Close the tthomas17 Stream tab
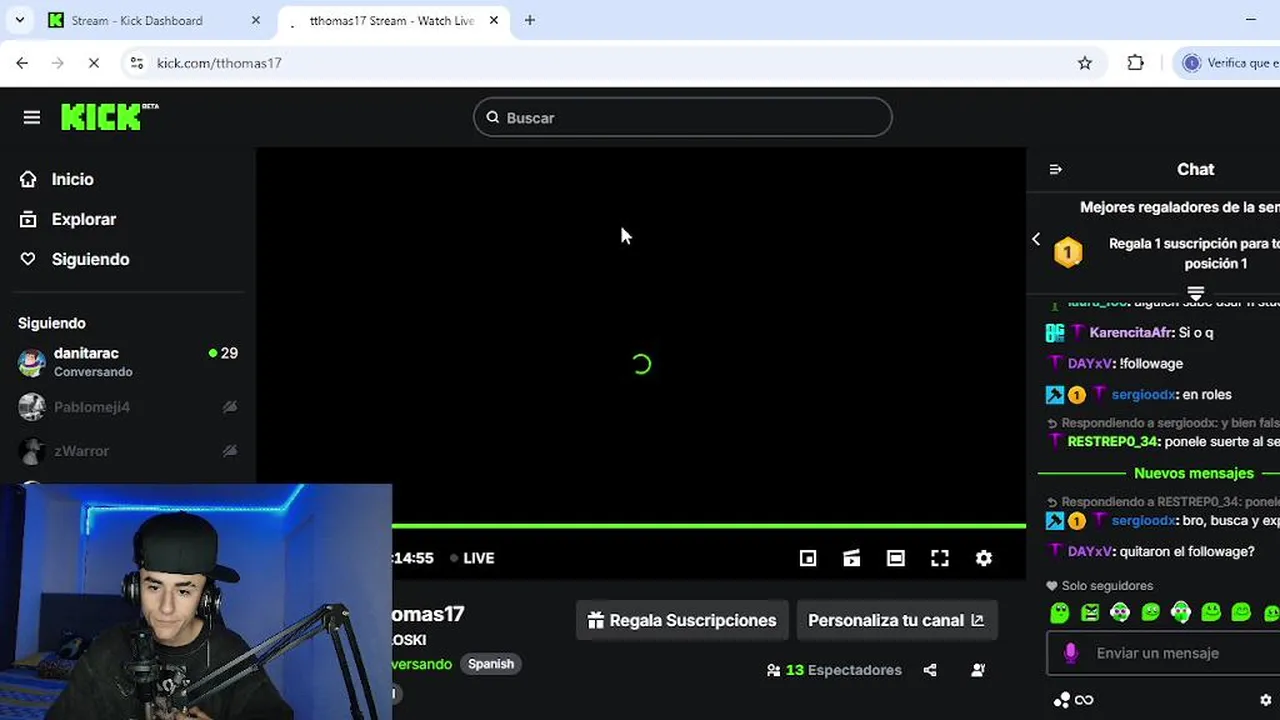This screenshot has width=1280, height=720. (x=494, y=20)
